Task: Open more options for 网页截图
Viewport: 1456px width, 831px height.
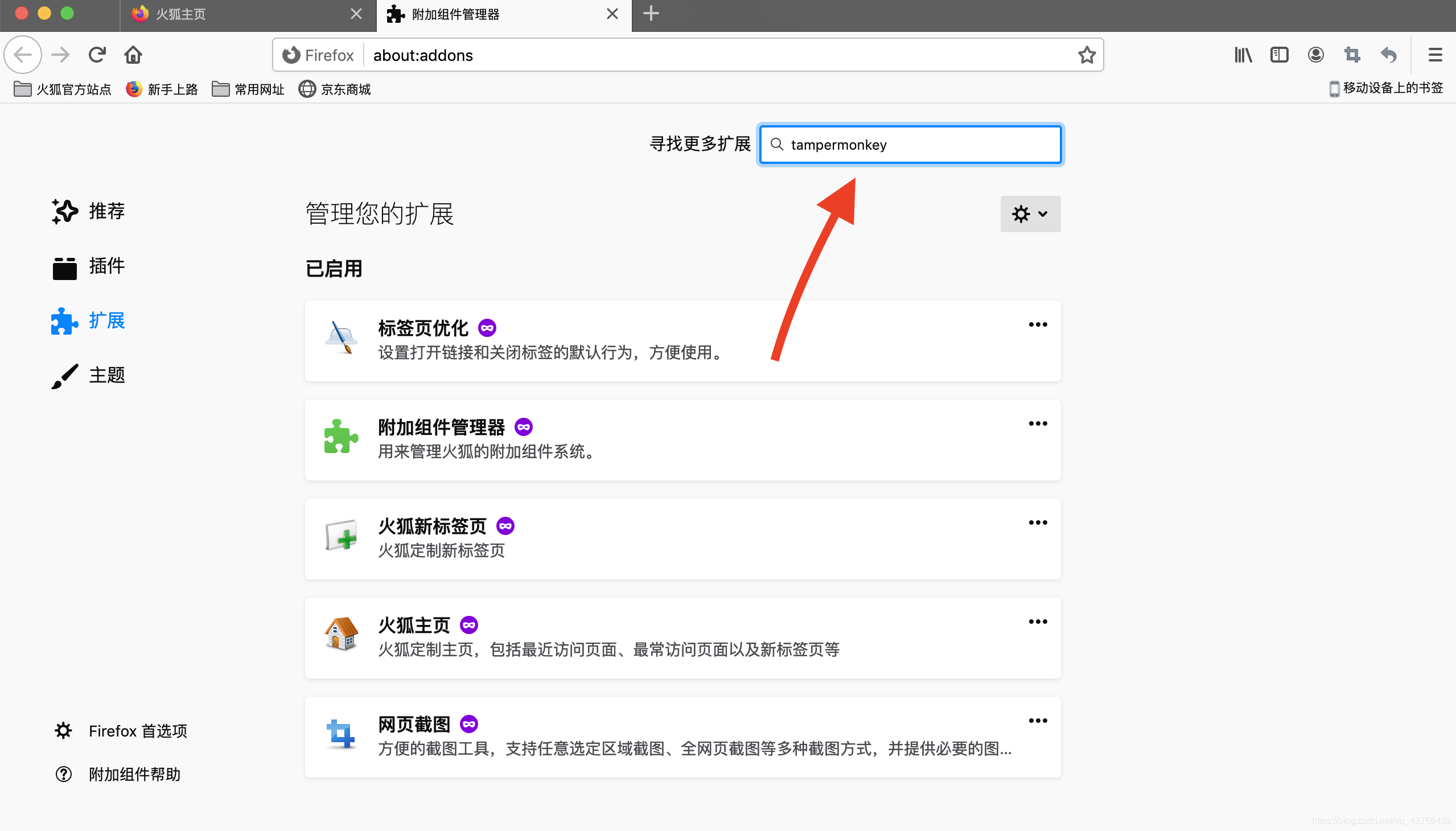Action: pyautogui.click(x=1038, y=721)
